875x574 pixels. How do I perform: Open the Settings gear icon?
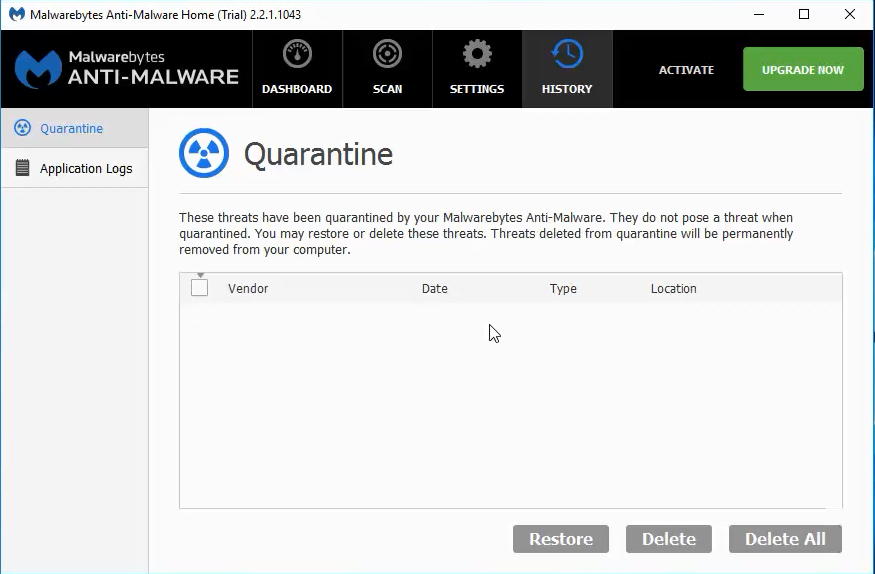pyautogui.click(x=477, y=54)
